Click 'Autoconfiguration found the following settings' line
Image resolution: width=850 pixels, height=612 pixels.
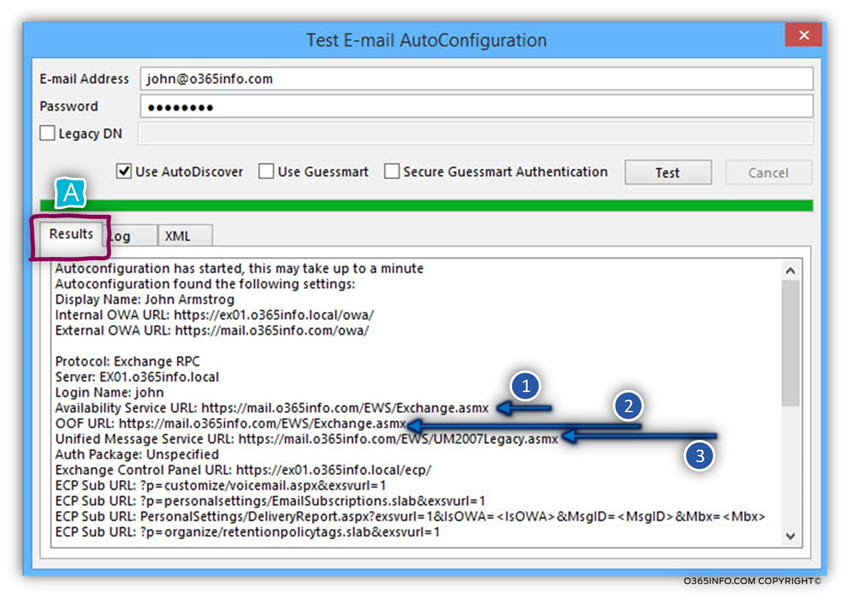205,284
